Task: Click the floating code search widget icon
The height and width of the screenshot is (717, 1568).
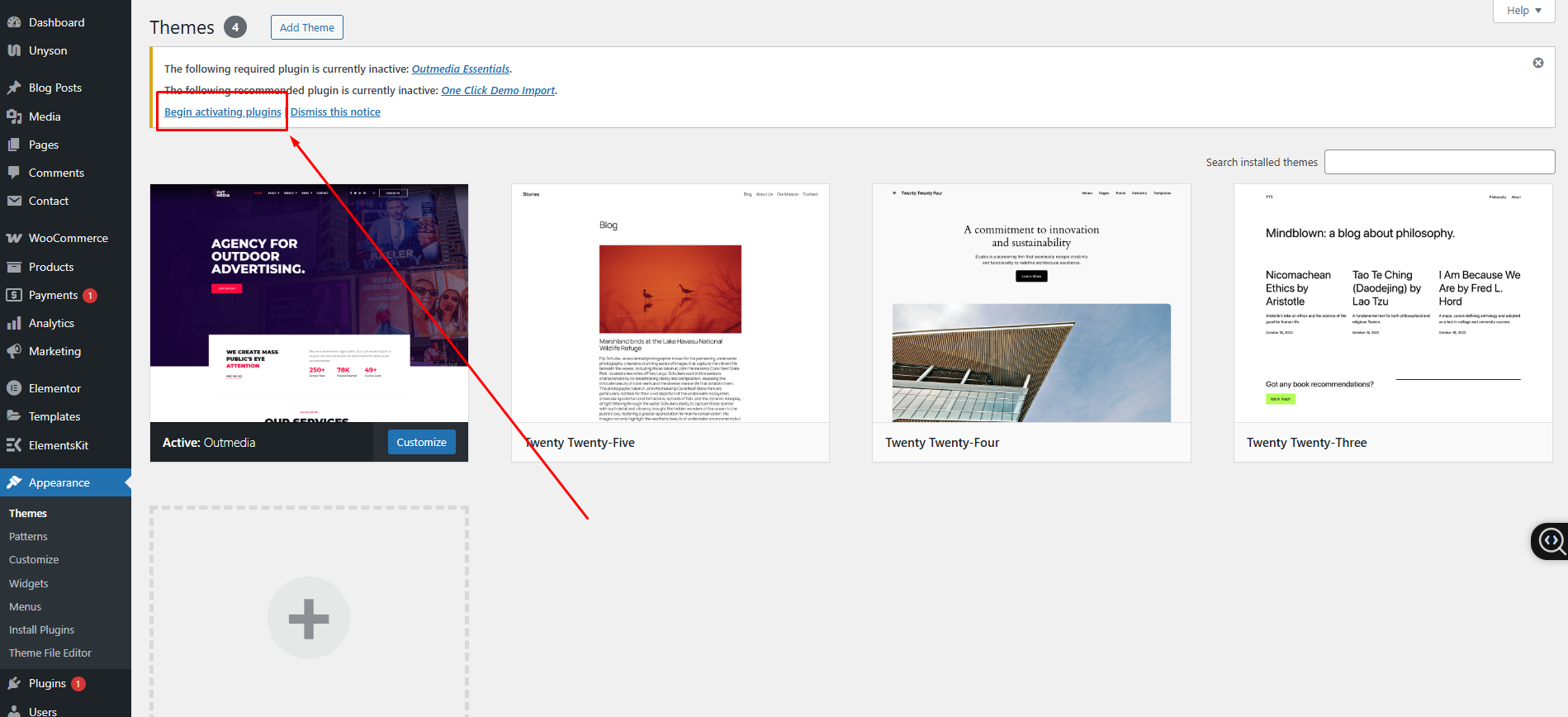Action: 1551,541
